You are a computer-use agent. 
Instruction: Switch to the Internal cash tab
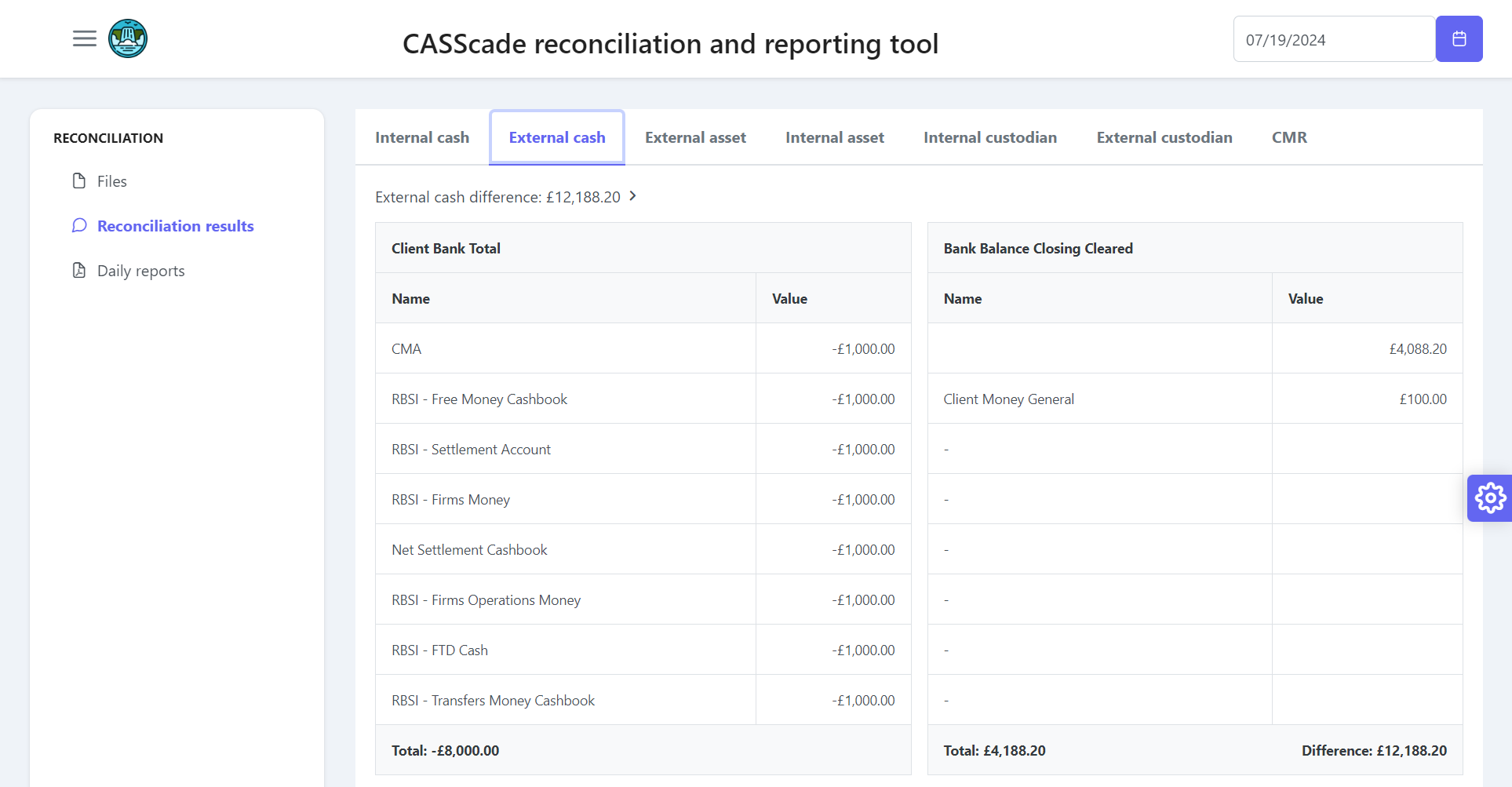click(x=422, y=137)
